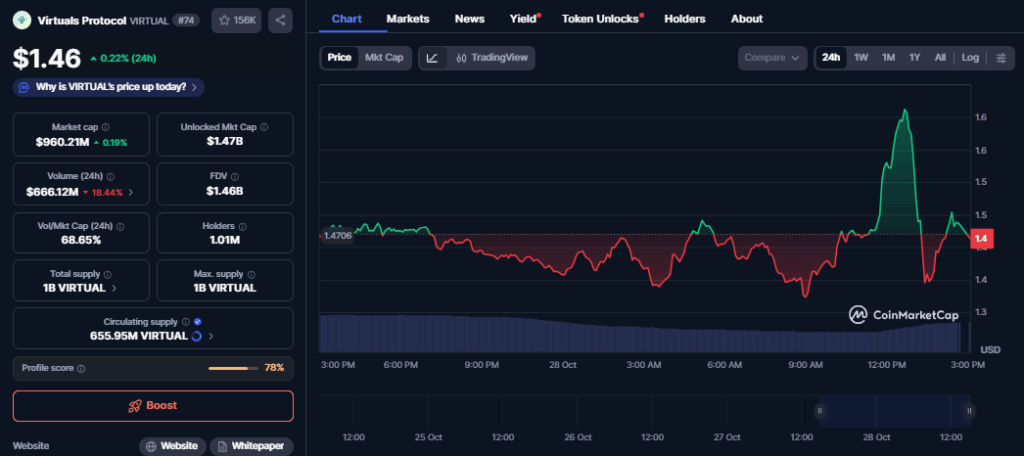
Task: Click the line chart view icon
Action: pyautogui.click(x=432, y=57)
